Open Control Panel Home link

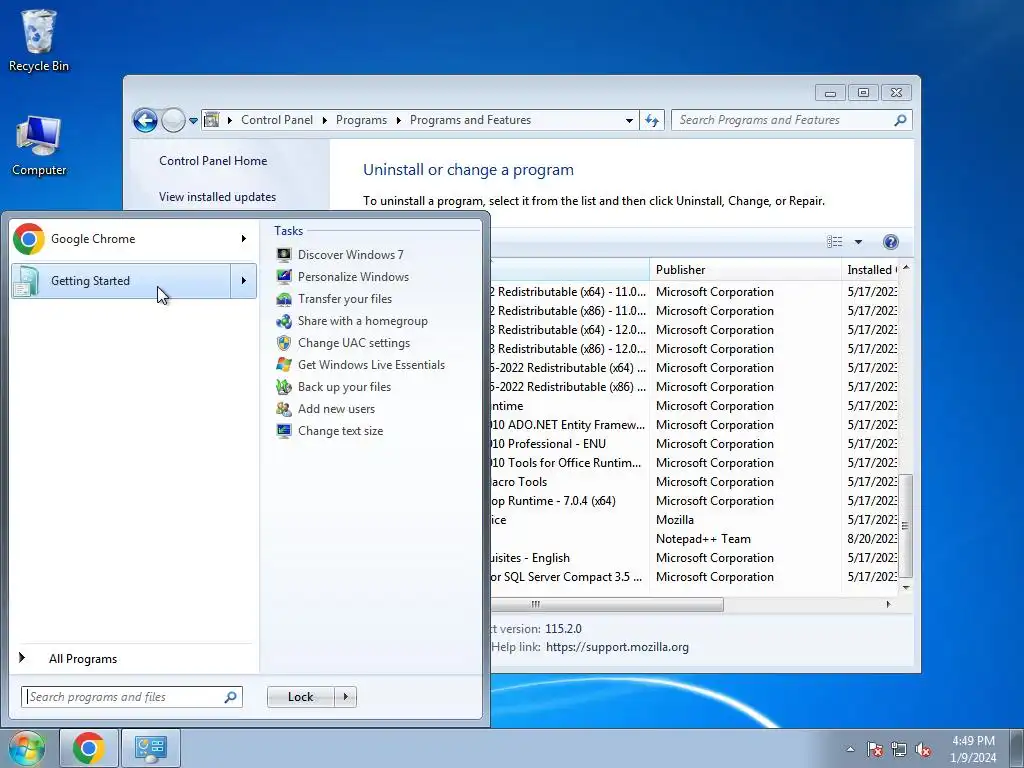tap(213, 161)
